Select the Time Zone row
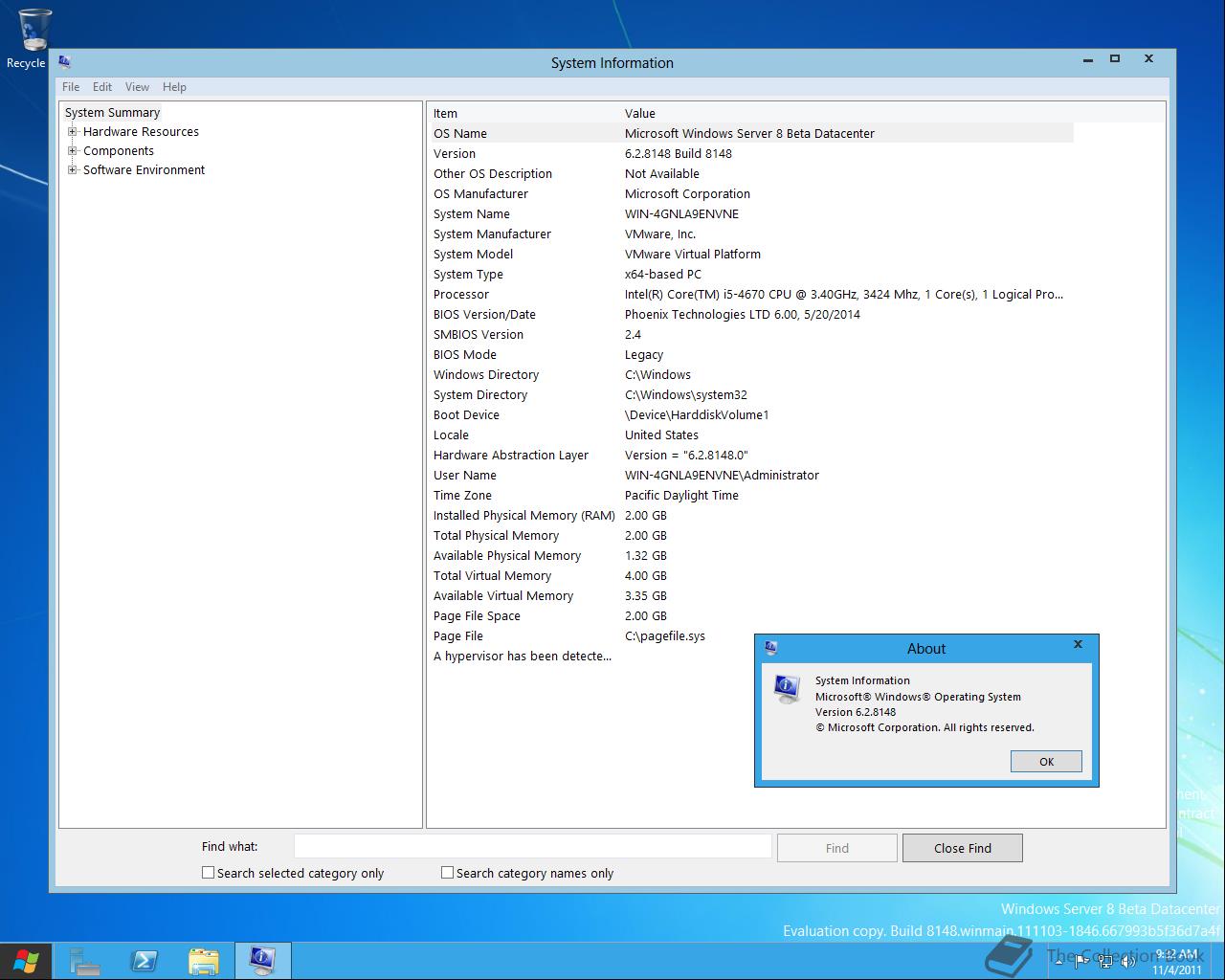Viewport: 1225px width, 980px height. (751, 495)
